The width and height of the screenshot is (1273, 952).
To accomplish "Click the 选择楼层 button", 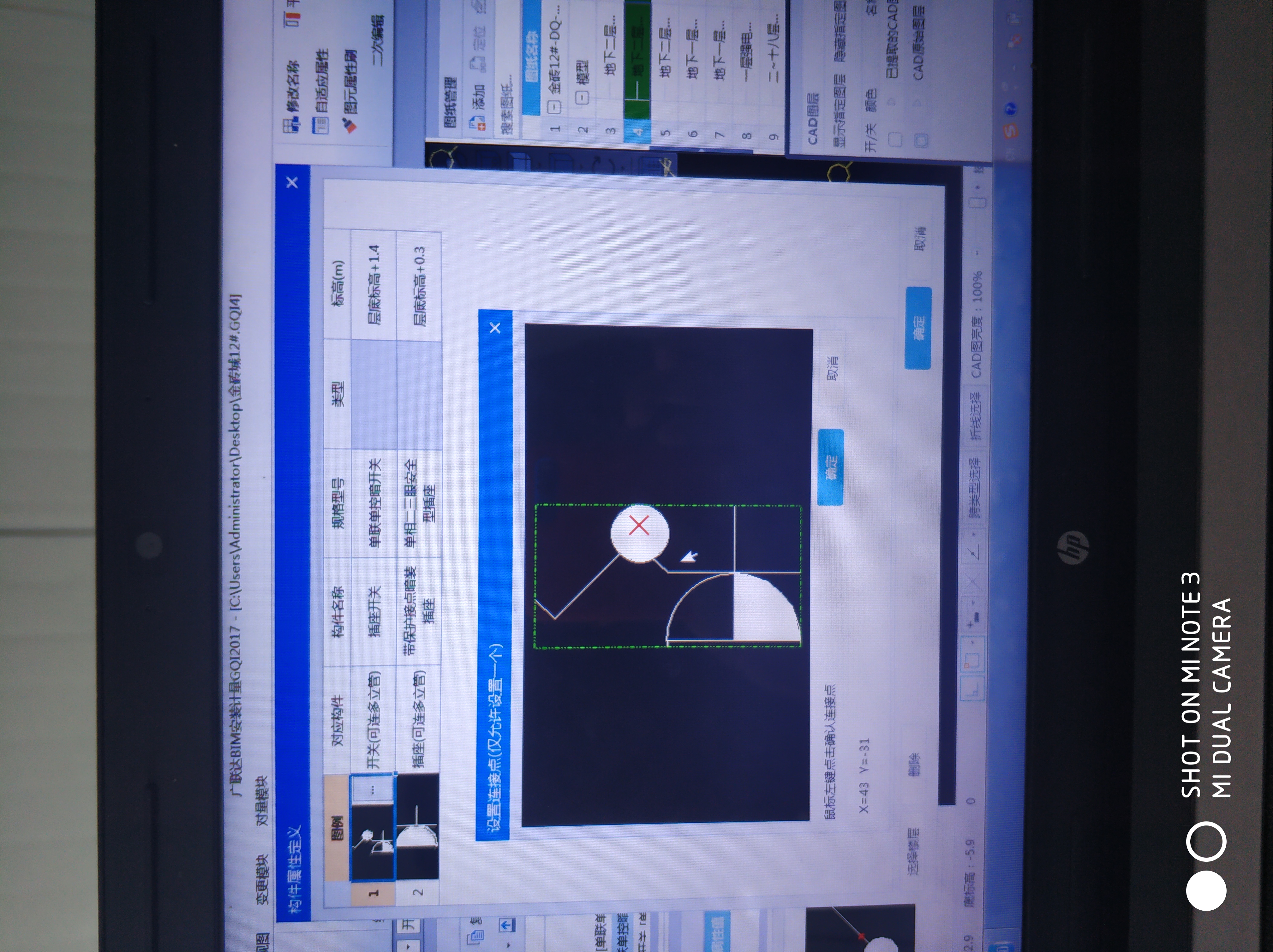I will tap(913, 851).
